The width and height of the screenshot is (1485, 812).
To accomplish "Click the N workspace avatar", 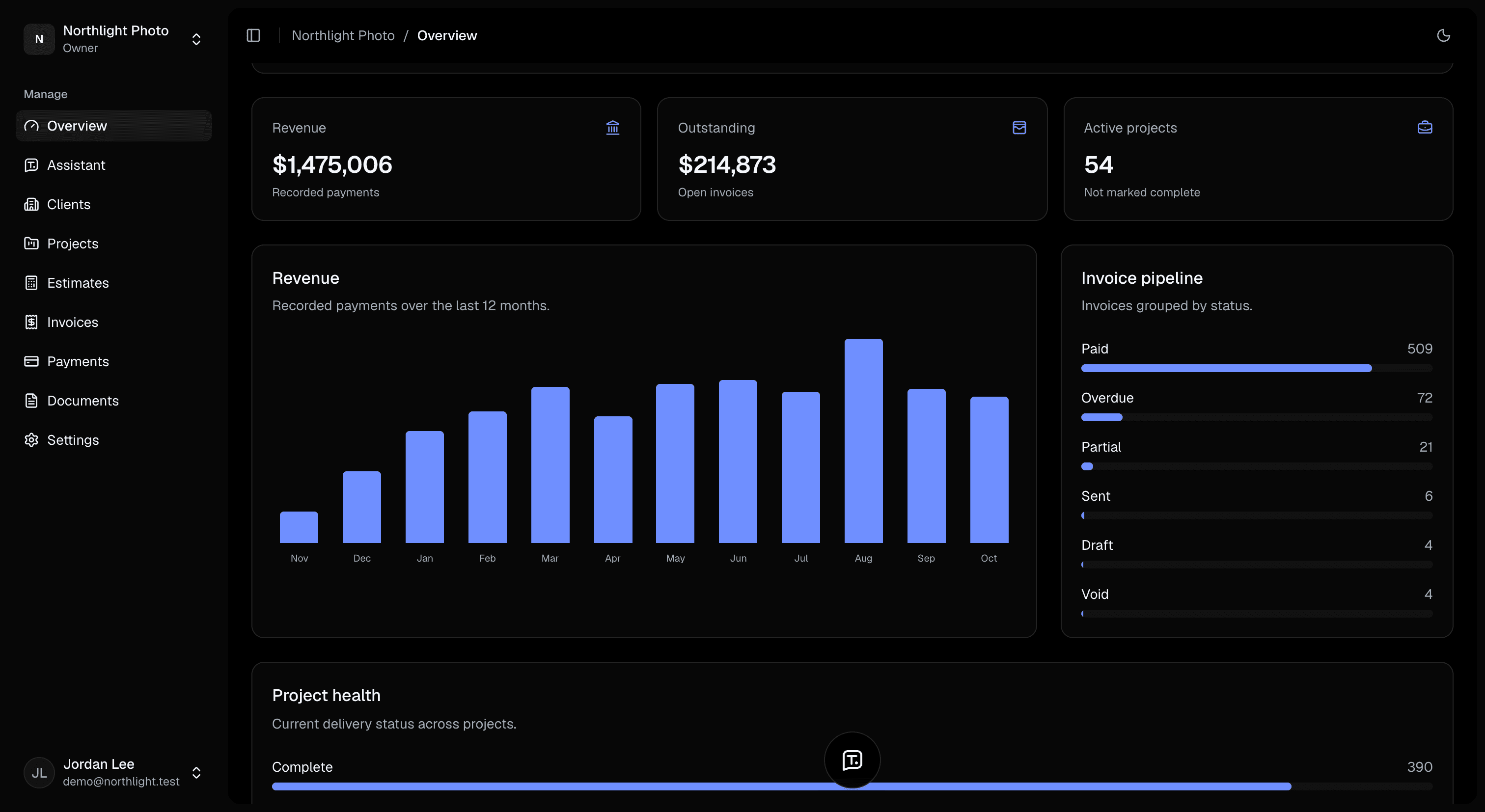I will (39, 39).
